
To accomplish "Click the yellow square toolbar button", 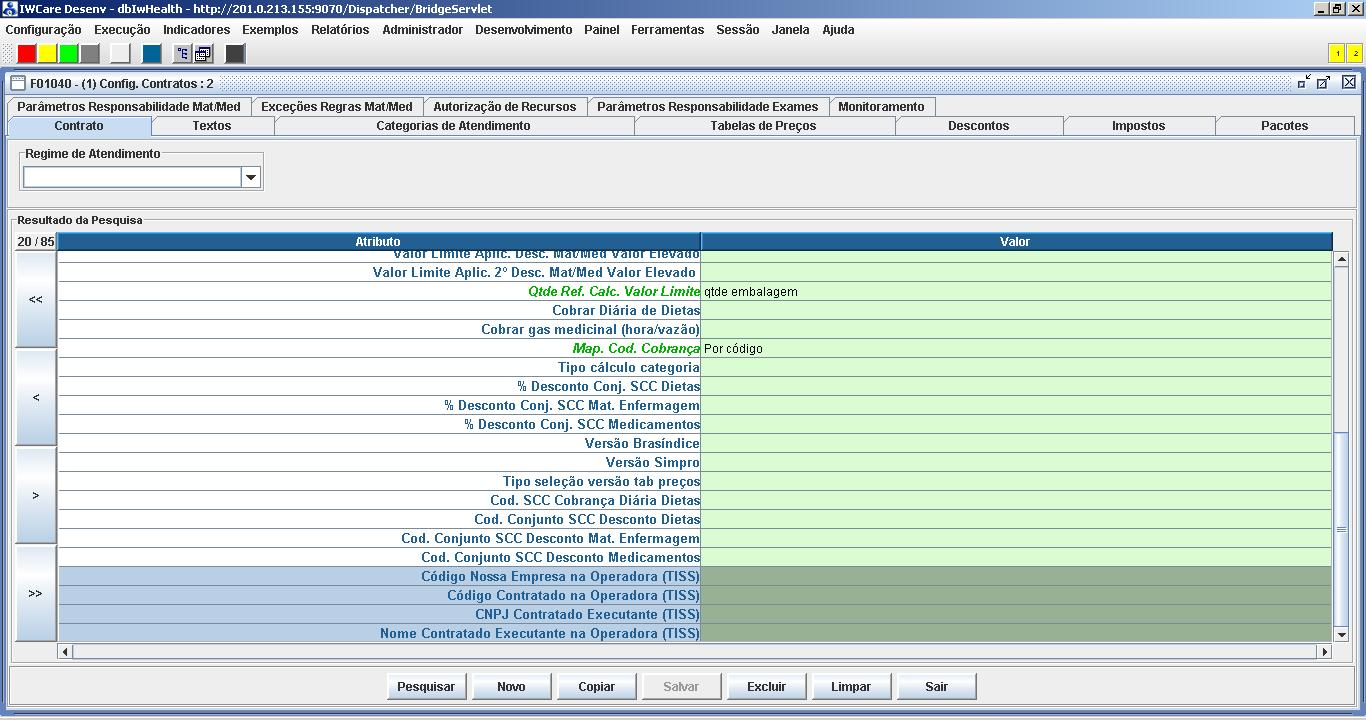I will (48, 54).
